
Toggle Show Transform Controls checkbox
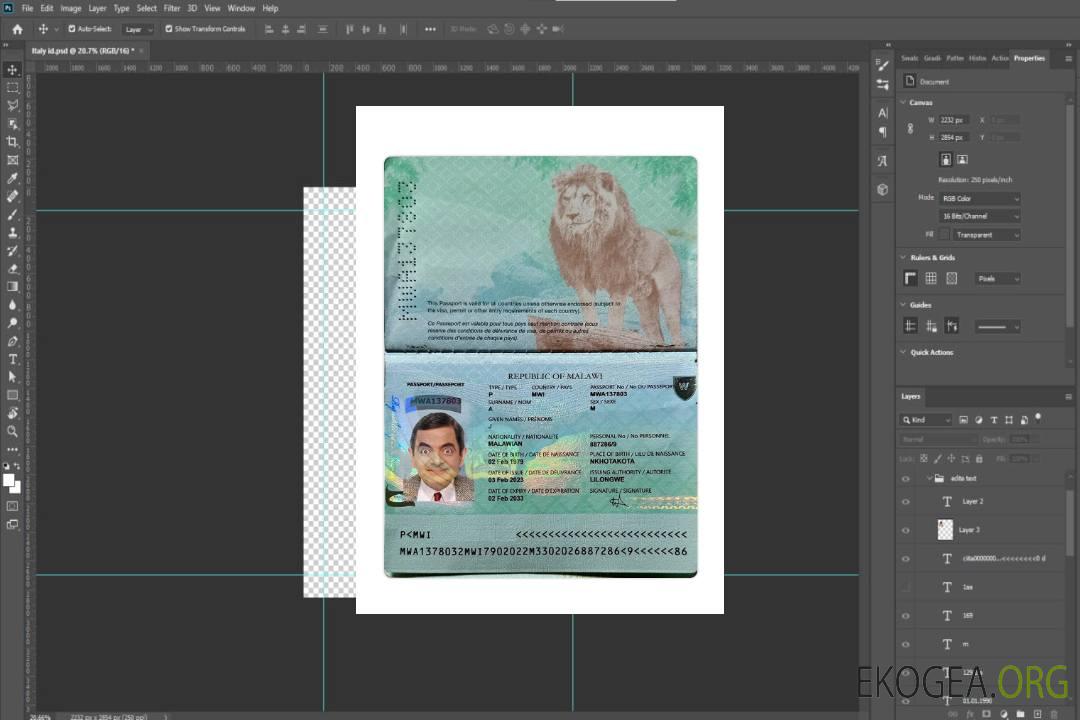point(169,29)
